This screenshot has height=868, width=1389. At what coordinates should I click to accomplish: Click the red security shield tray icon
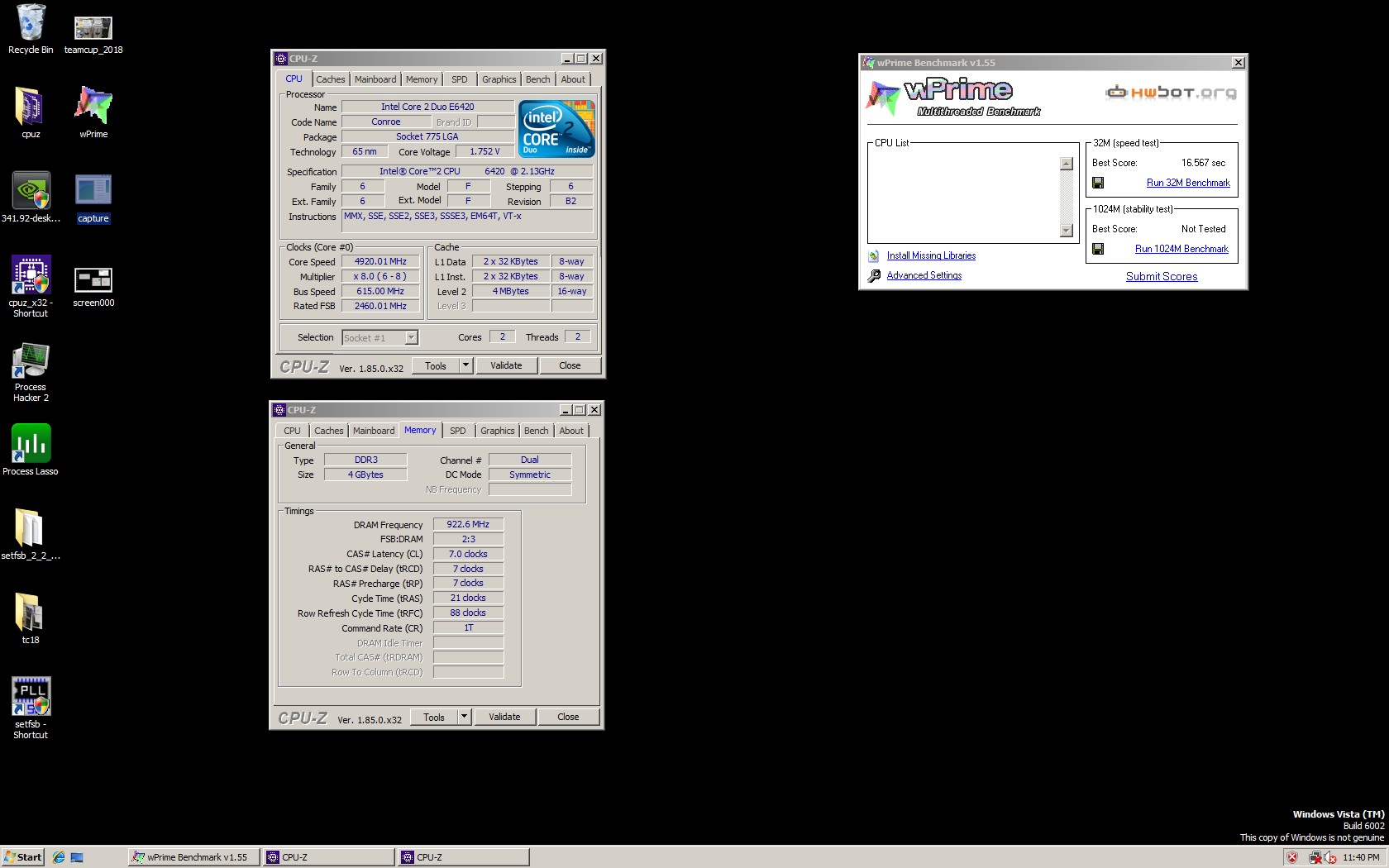1292,857
